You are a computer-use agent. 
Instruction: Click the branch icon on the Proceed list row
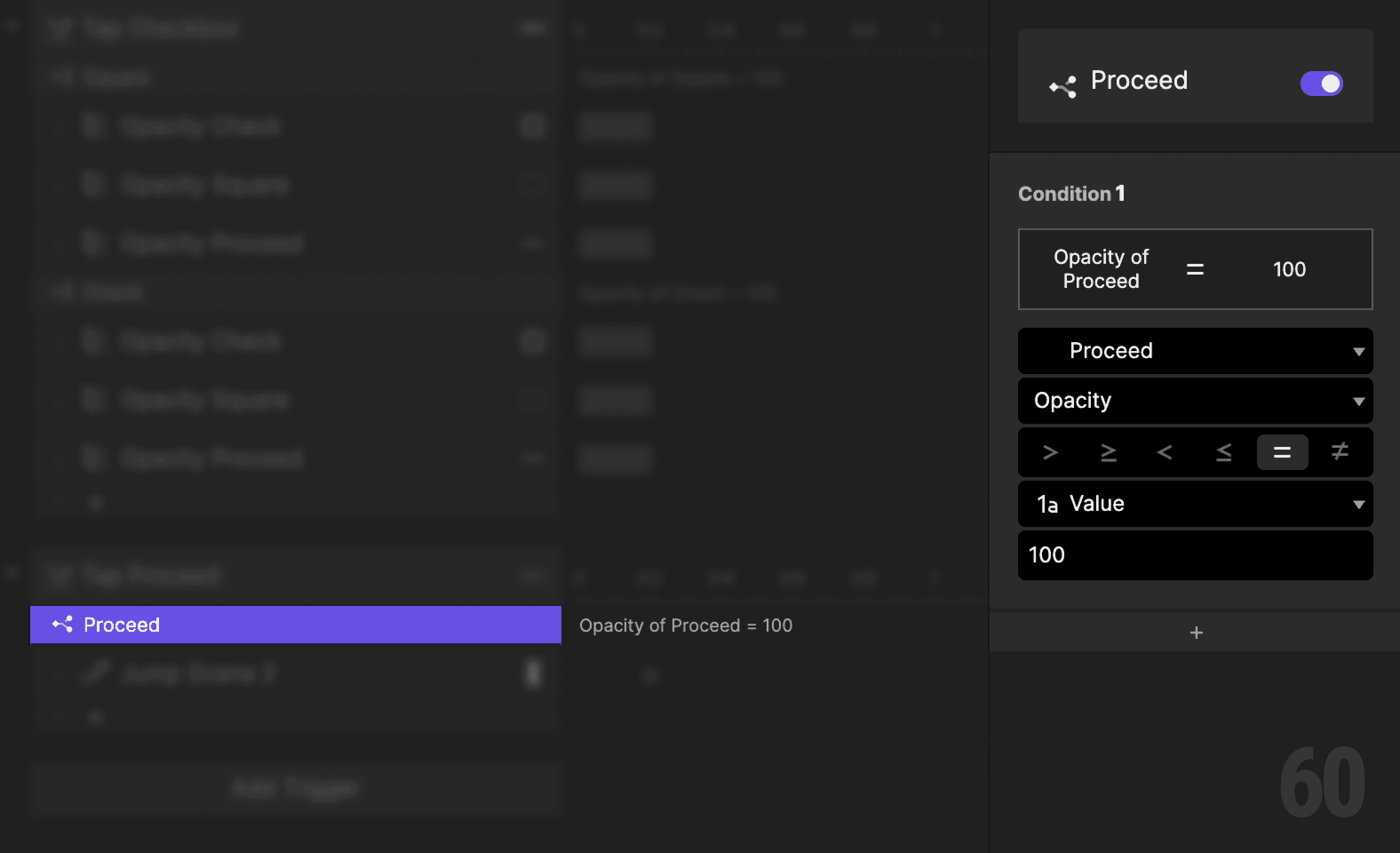coord(63,624)
